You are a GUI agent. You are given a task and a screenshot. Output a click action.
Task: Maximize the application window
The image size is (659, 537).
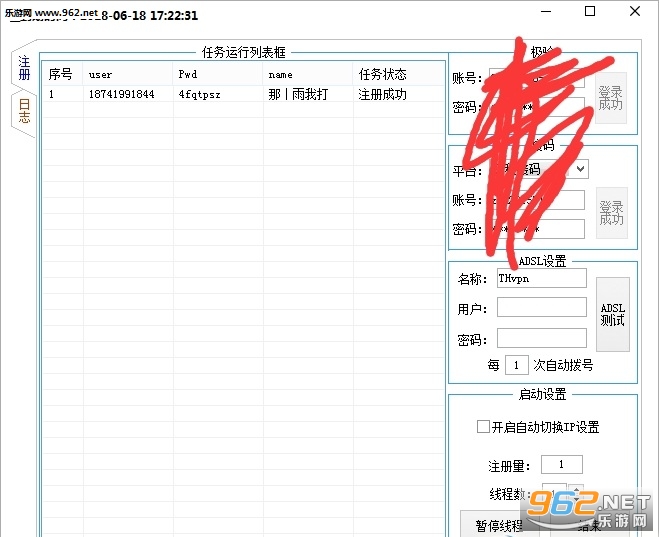[590, 11]
